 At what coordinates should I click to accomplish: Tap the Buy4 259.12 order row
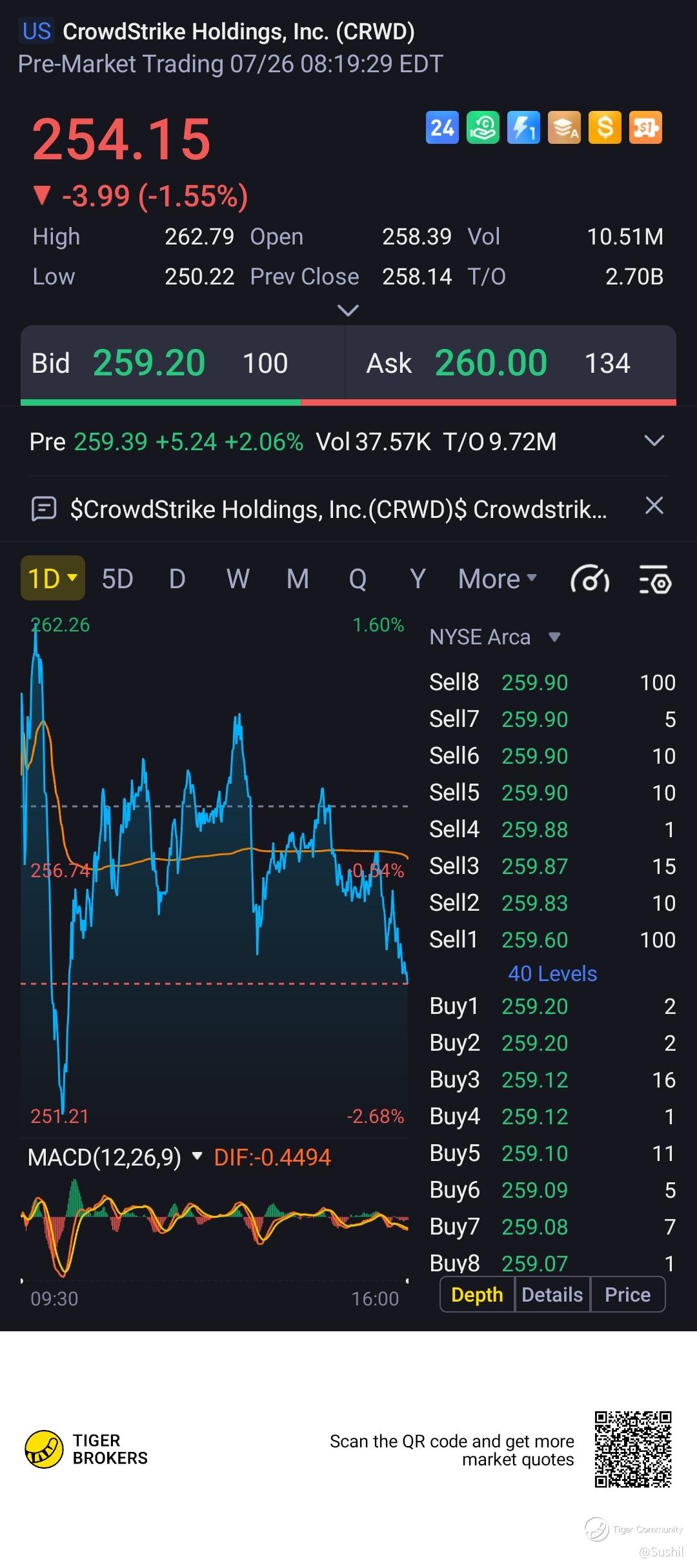click(x=552, y=1116)
